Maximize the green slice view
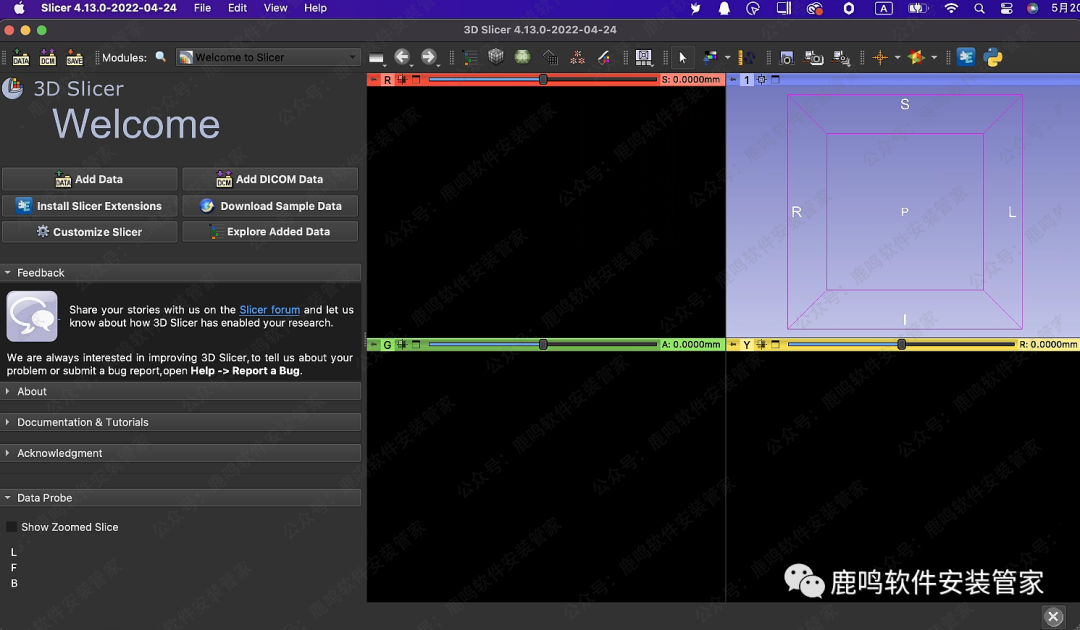 click(416, 345)
